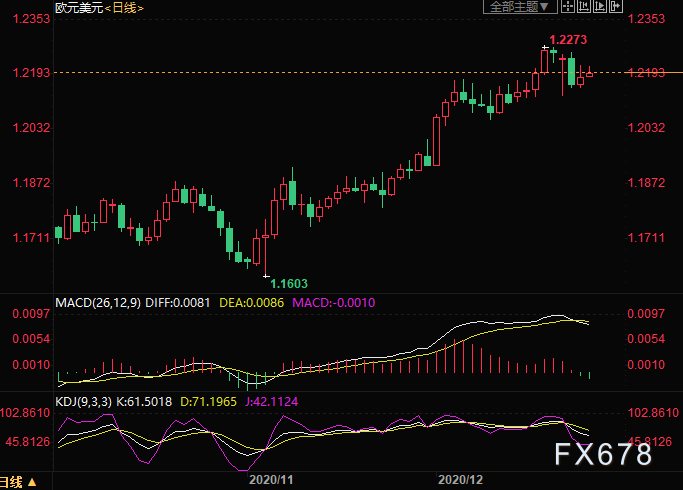Click the MACD(26,12,9) indicator label
This screenshot has width=683, height=490.
(x=97, y=299)
